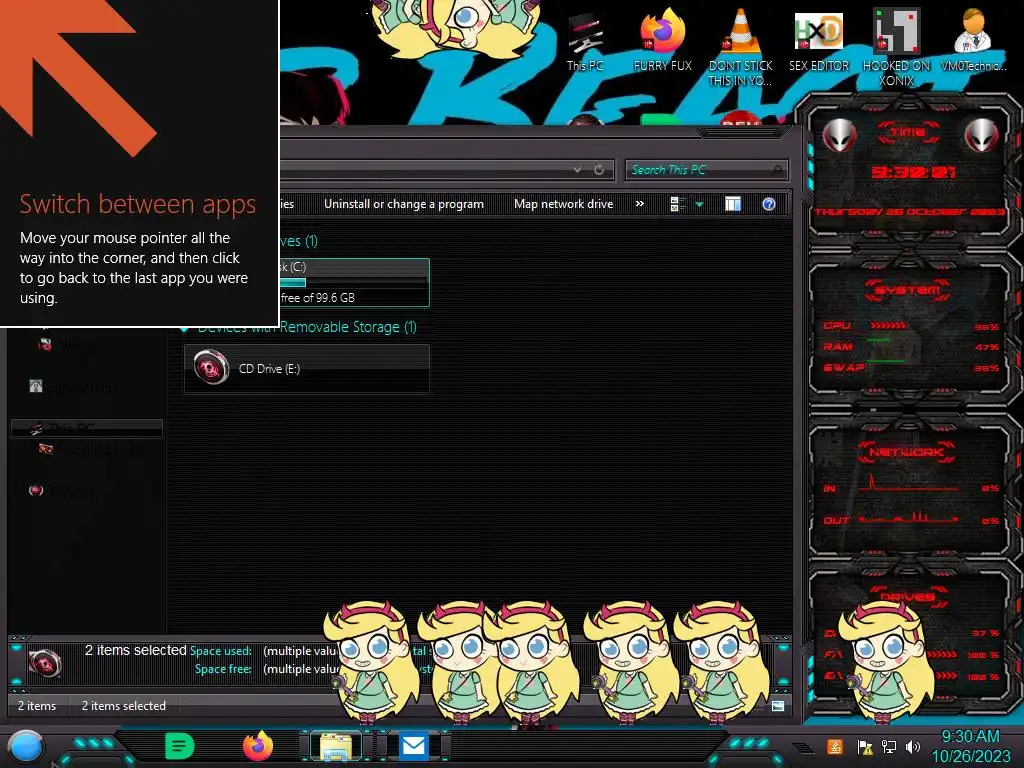
Task: Open address bar history dropdown chevron
Action: click(x=577, y=170)
